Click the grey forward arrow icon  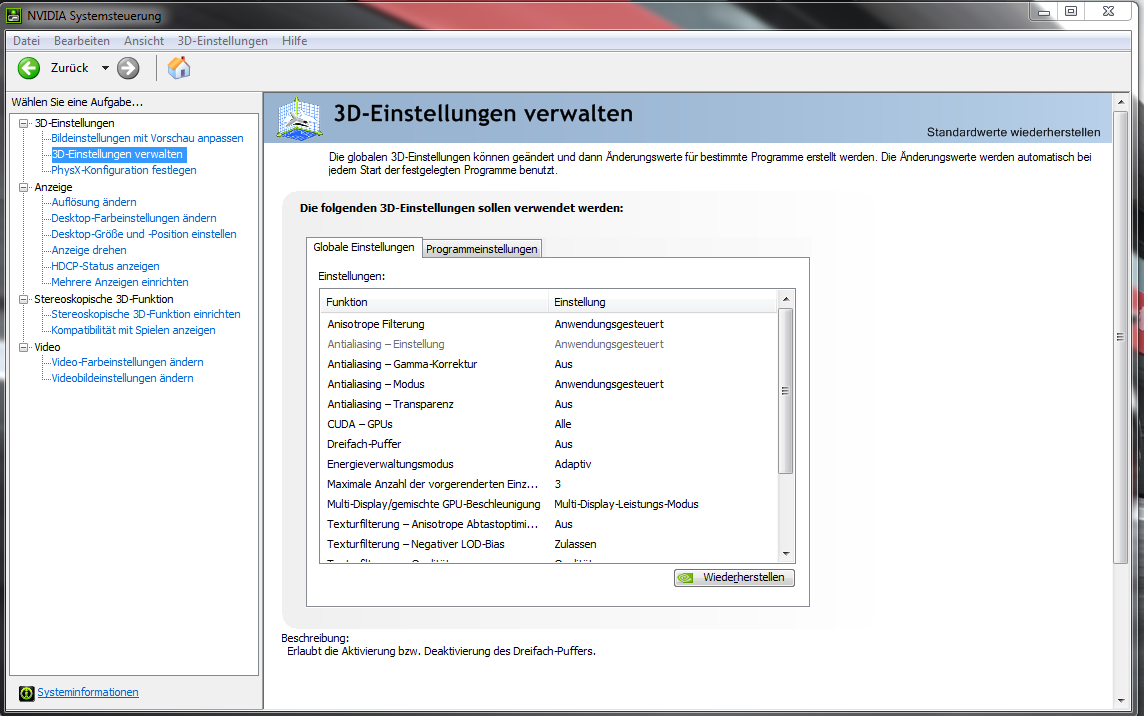click(x=128, y=68)
